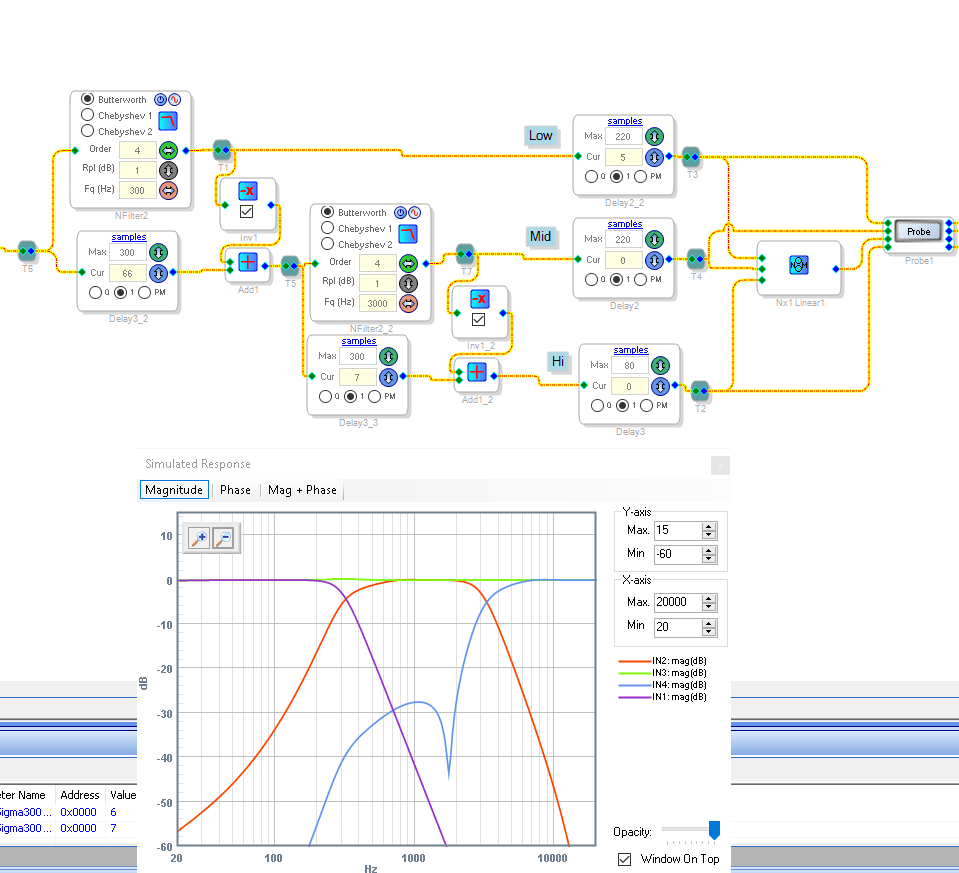The image size is (959, 873).
Task: Click the orange Fq adjust icon in NFilter2_2
Action: (x=408, y=303)
